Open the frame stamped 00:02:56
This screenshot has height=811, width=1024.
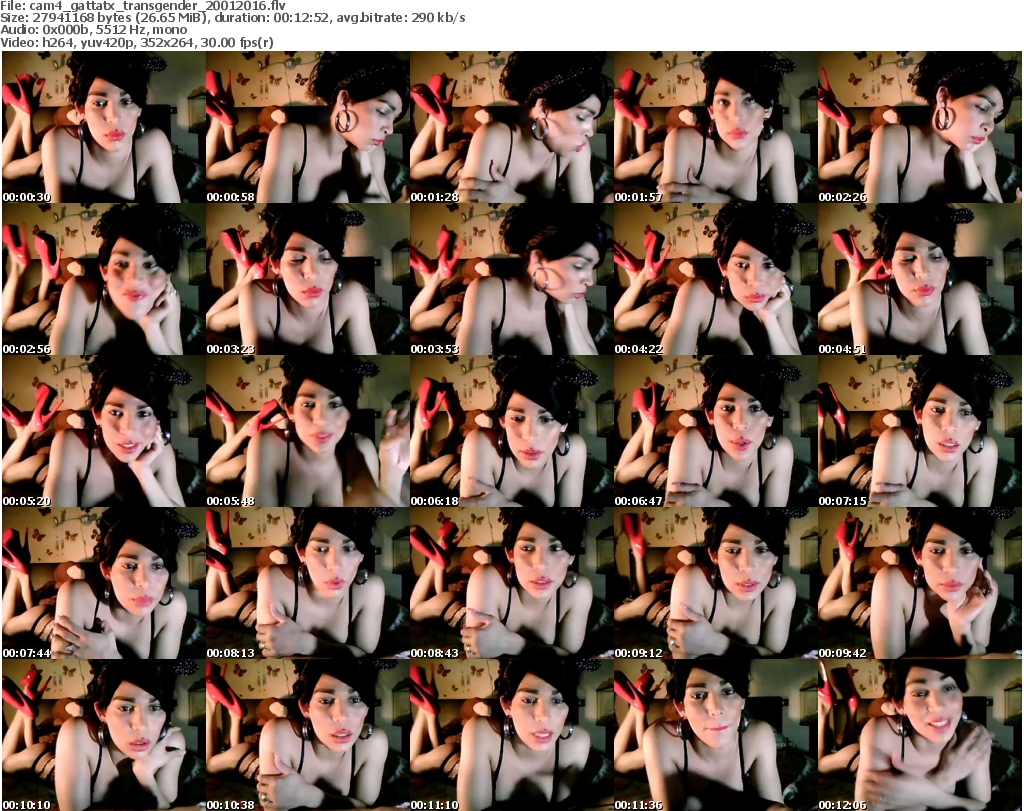[104, 279]
